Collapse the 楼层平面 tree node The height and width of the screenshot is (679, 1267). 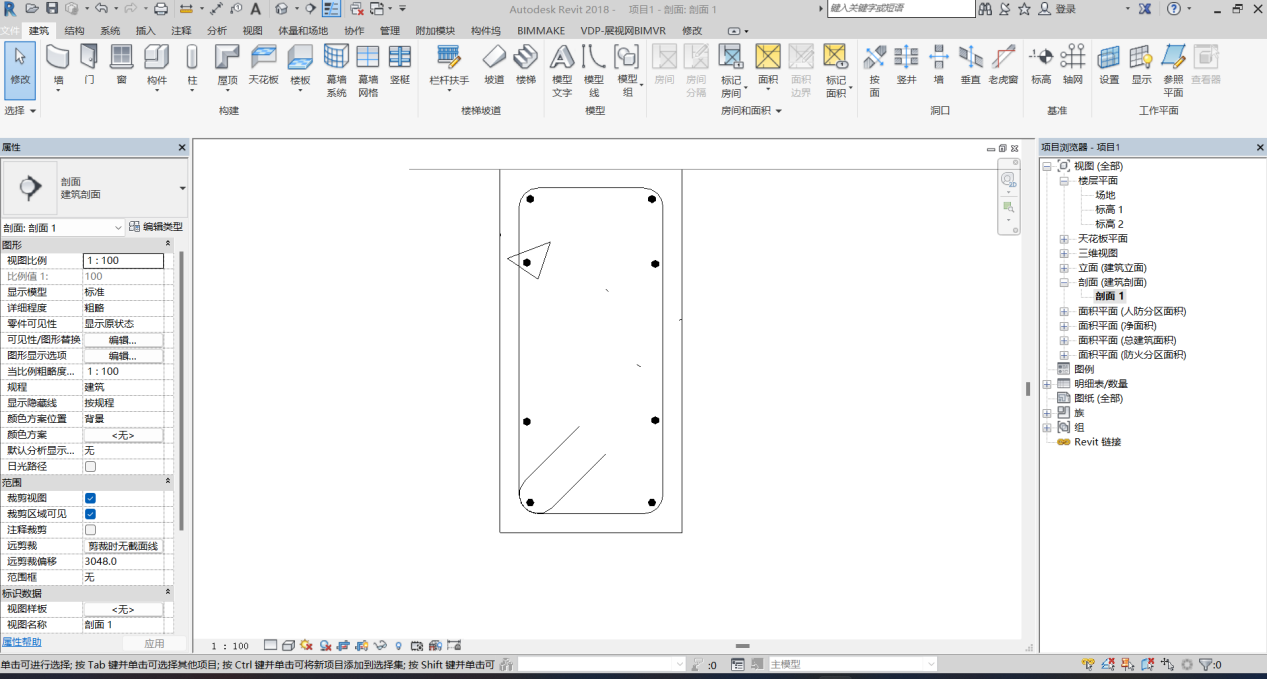[x=1064, y=181]
